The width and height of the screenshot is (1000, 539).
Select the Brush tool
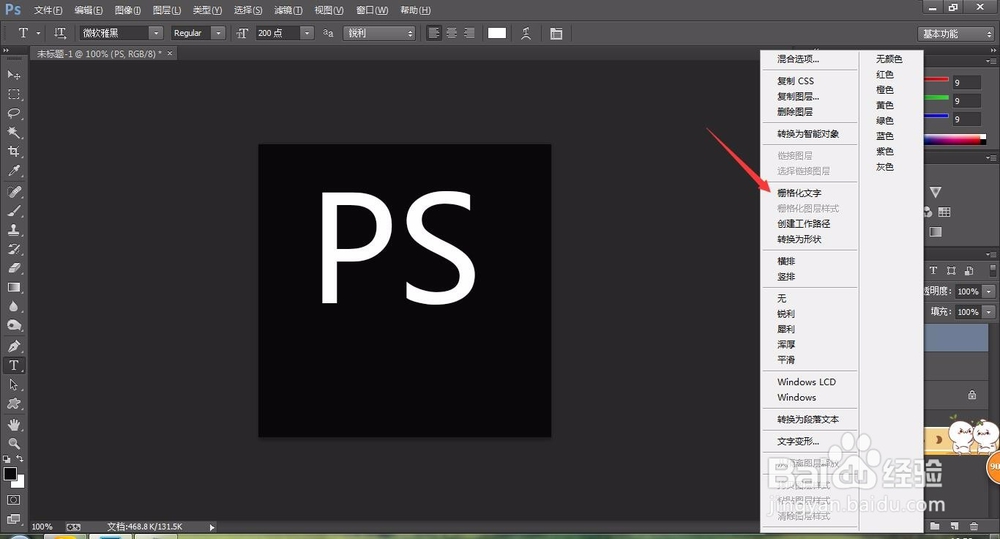coord(13,211)
